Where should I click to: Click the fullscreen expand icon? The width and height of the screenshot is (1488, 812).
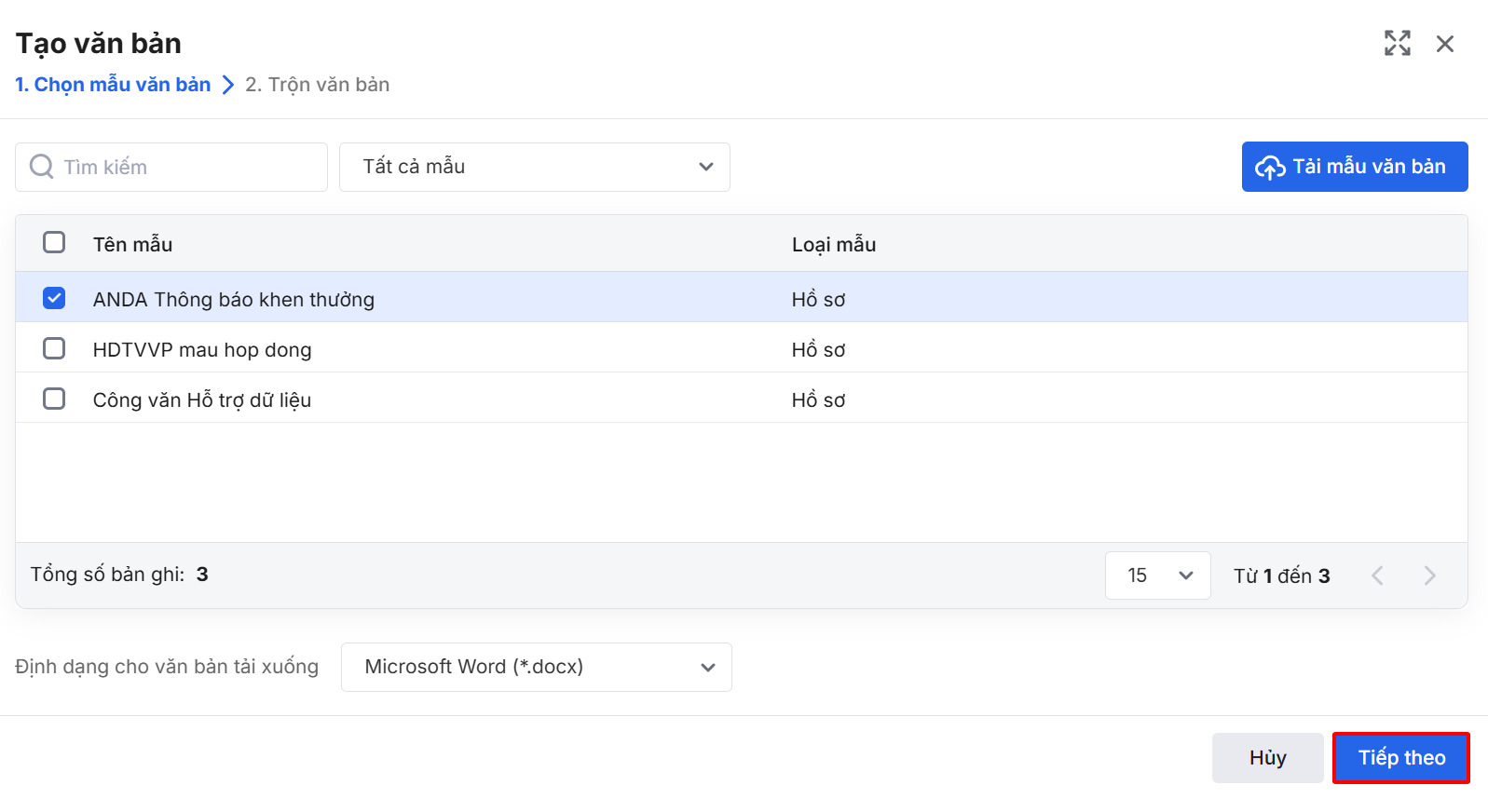click(x=1397, y=43)
